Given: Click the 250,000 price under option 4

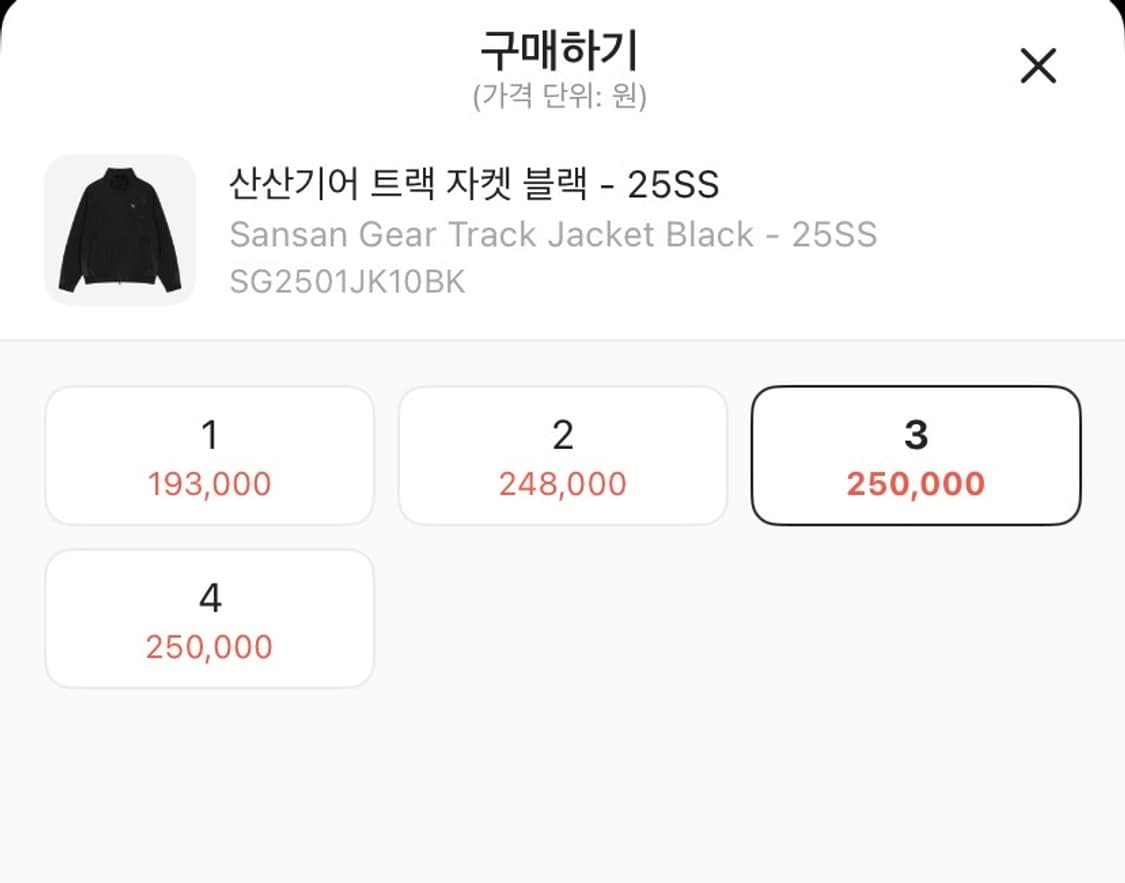Looking at the screenshot, I should pos(210,648).
